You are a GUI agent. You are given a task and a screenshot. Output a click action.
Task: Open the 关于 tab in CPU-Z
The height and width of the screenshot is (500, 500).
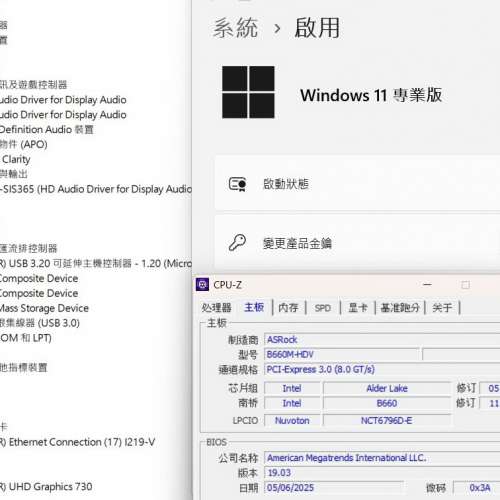pyautogui.click(x=442, y=307)
